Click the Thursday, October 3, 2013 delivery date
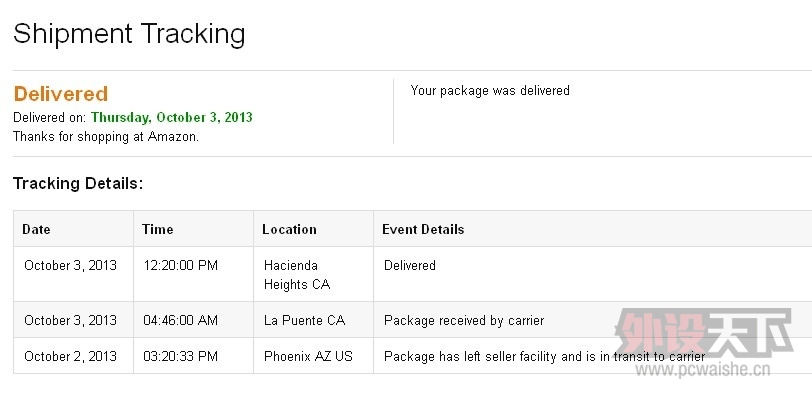Screen dimensions: 812x403 pyautogui.click(x=172, y=117)
